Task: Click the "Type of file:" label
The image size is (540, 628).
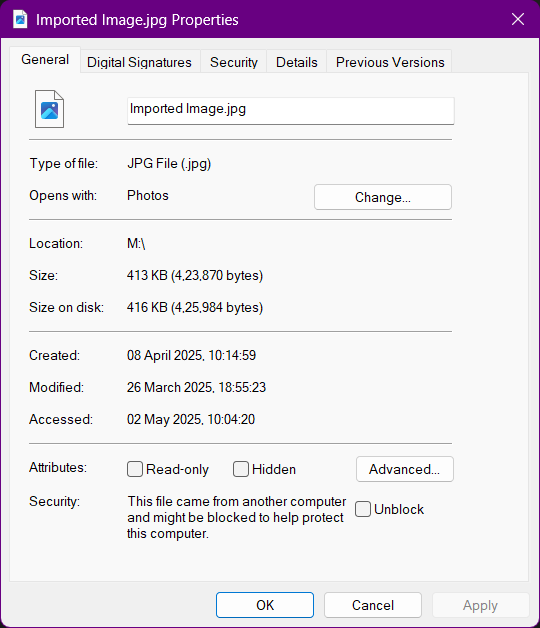Action: tap(64, 163)
